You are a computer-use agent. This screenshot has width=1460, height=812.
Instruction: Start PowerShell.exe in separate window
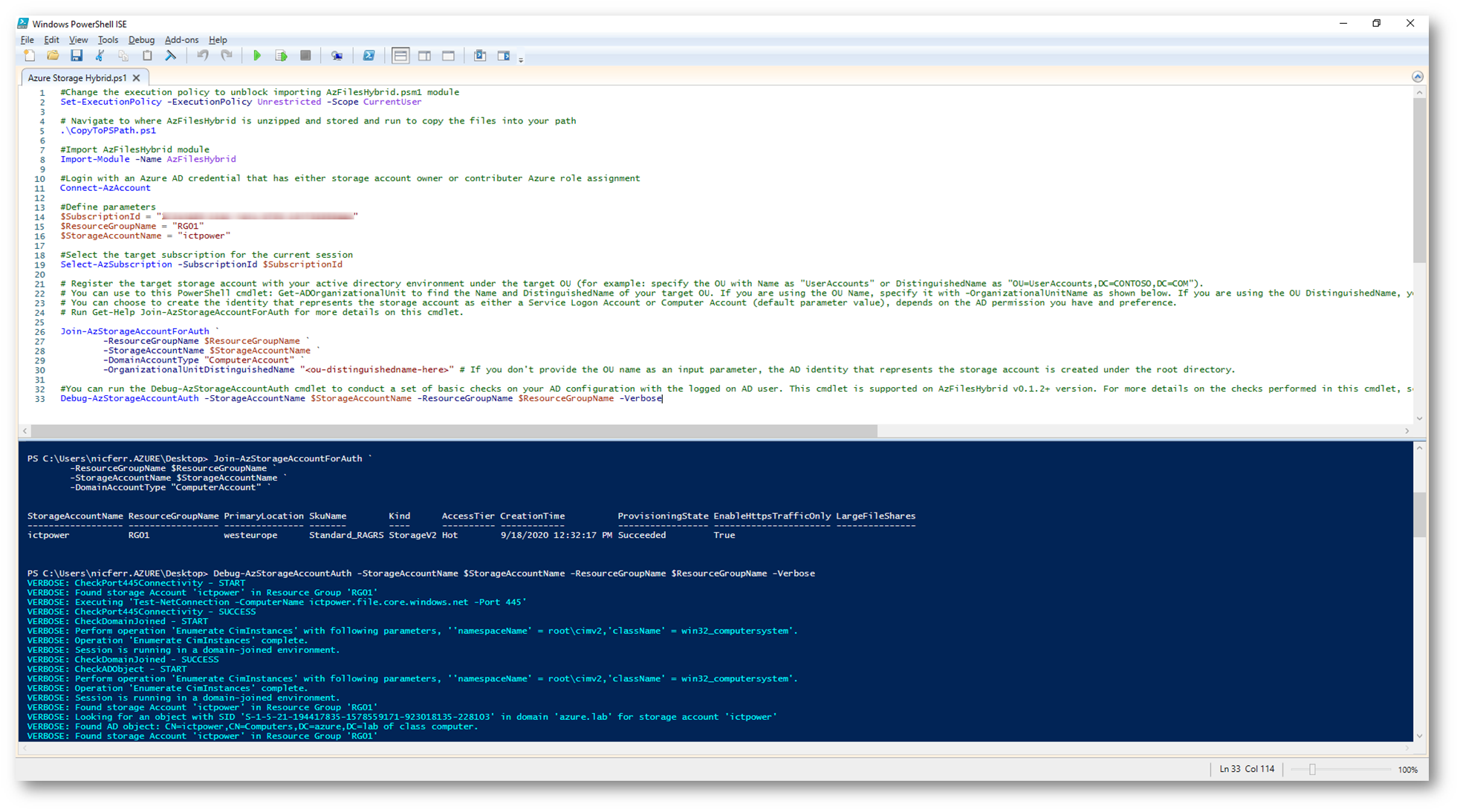coord(369,56)
